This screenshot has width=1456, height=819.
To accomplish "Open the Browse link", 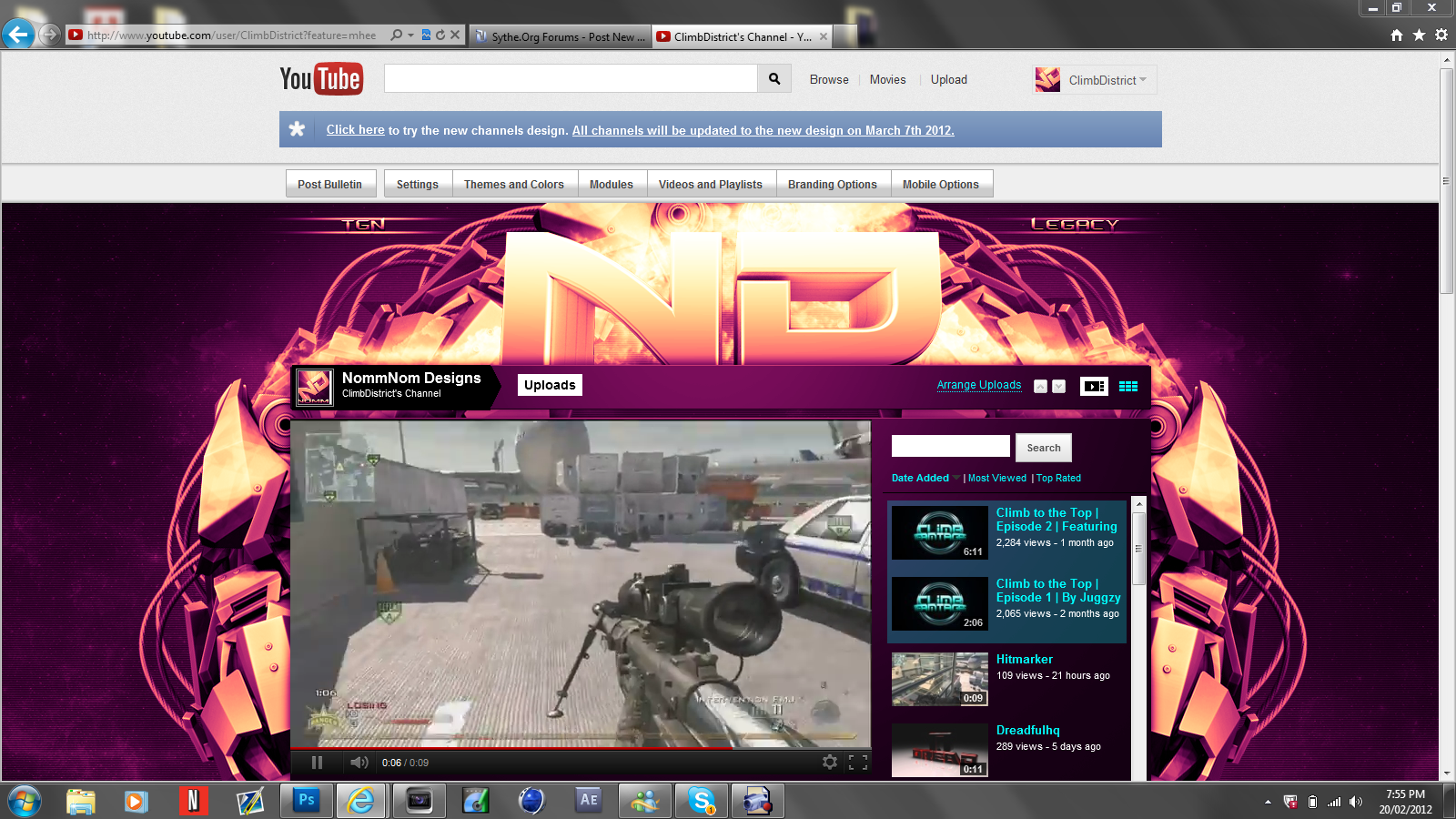I will 829,80.
